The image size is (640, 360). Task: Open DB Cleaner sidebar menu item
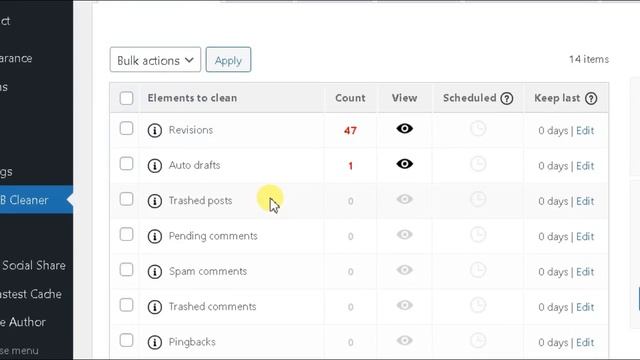tap(36, 200)
